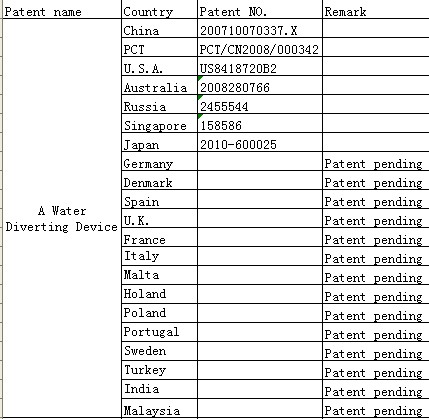Viewport: 429px width, 419px height.
Task: Select the Patent pending remark for Denmark
Action: [x=376, y=180]
